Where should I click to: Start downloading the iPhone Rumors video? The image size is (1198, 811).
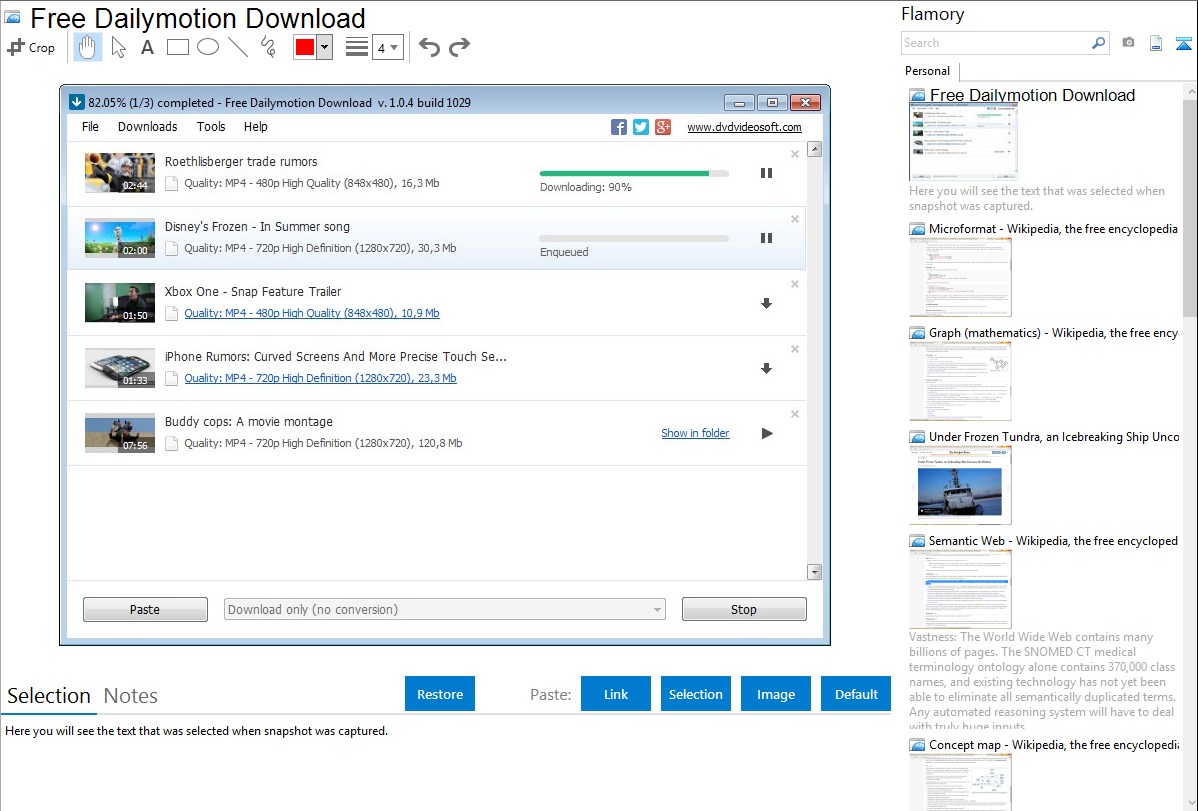click(766, 368)
